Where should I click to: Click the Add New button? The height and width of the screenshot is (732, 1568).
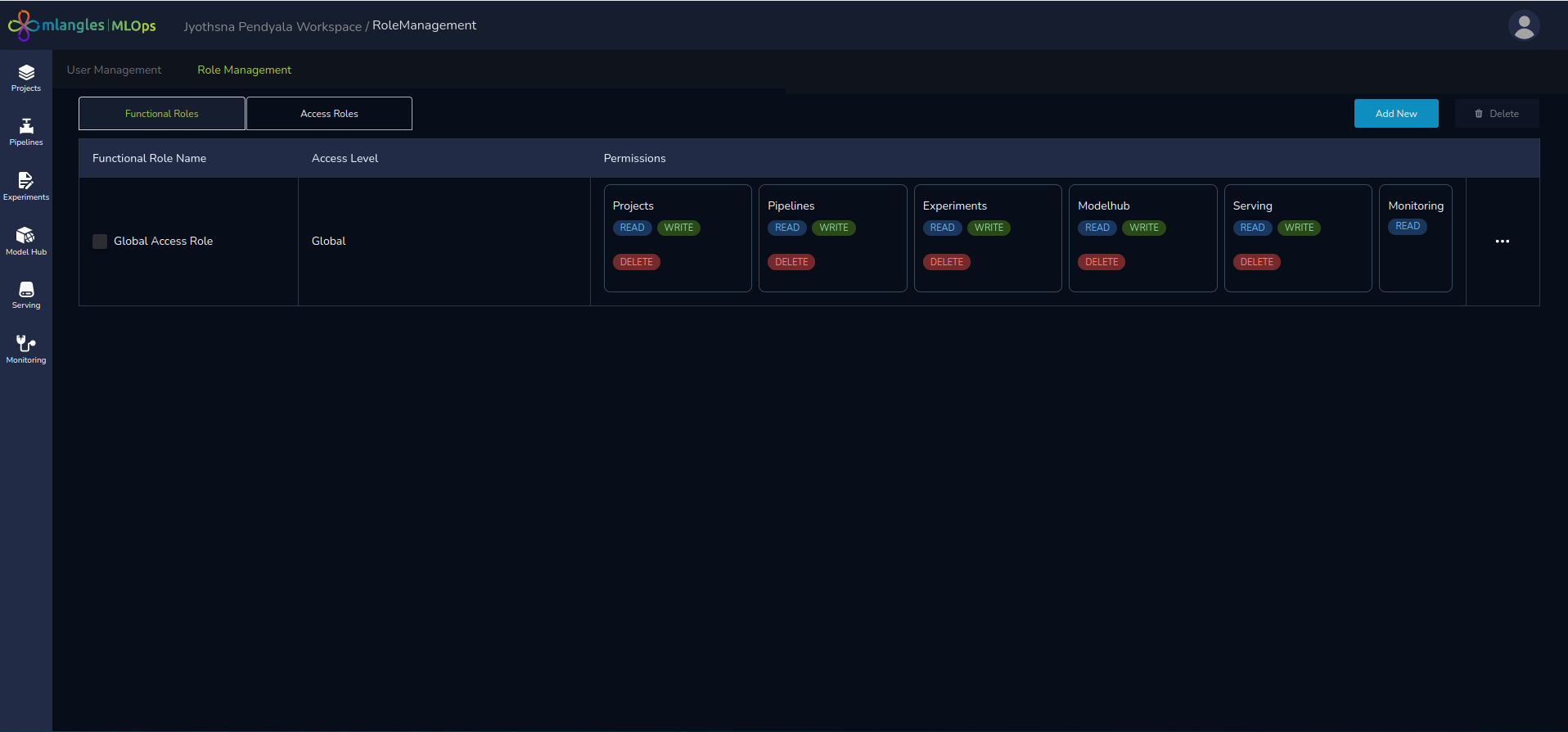click(1395, 114)
